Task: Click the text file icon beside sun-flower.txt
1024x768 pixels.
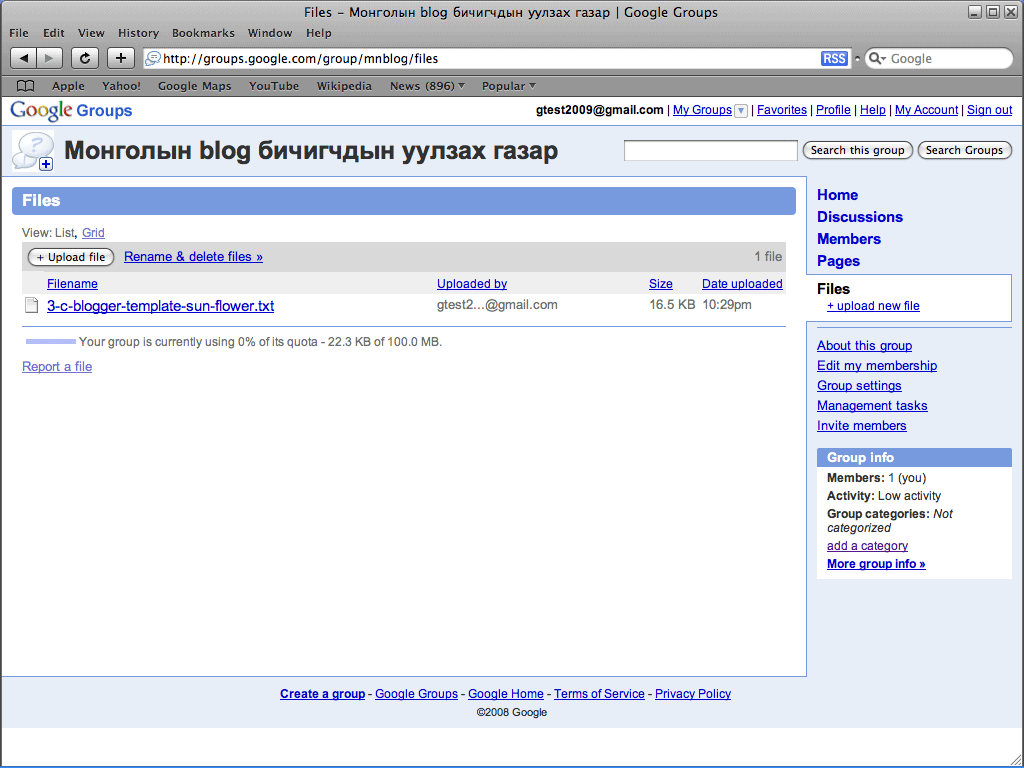Action: click(x=31, y=305)
